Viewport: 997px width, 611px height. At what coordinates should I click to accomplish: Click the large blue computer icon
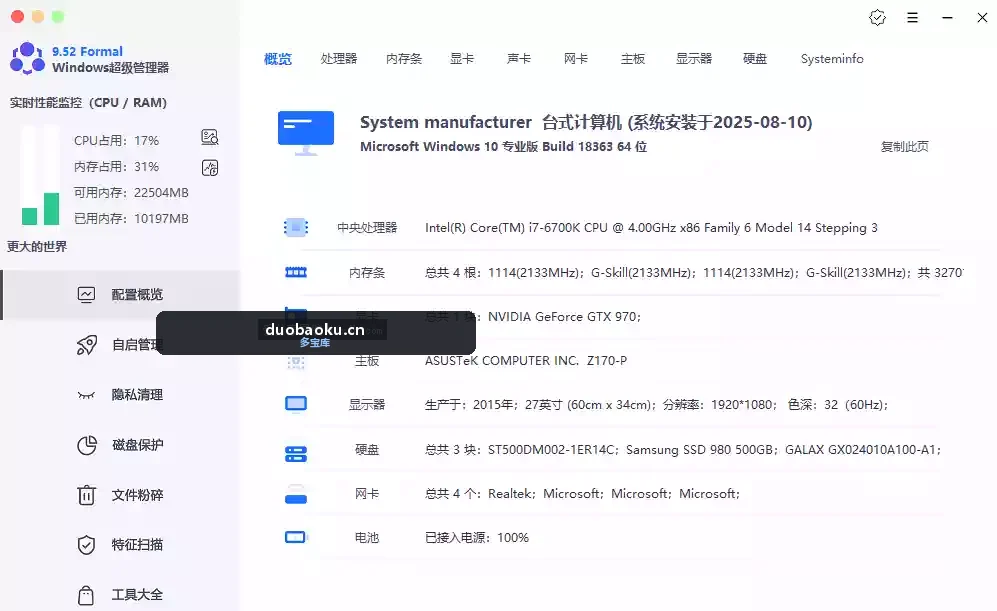(x=306, y=133)
